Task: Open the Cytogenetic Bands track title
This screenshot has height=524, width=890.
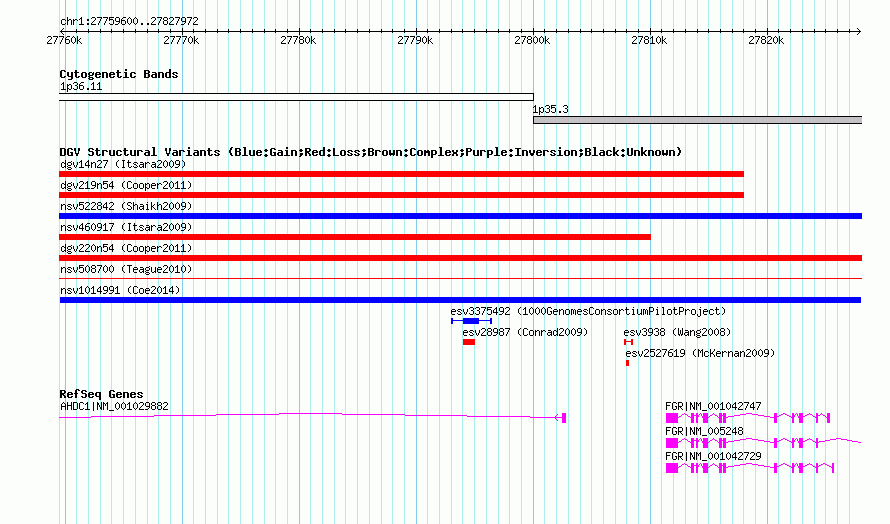Action: pyautogui.click(x=119, y=74)
